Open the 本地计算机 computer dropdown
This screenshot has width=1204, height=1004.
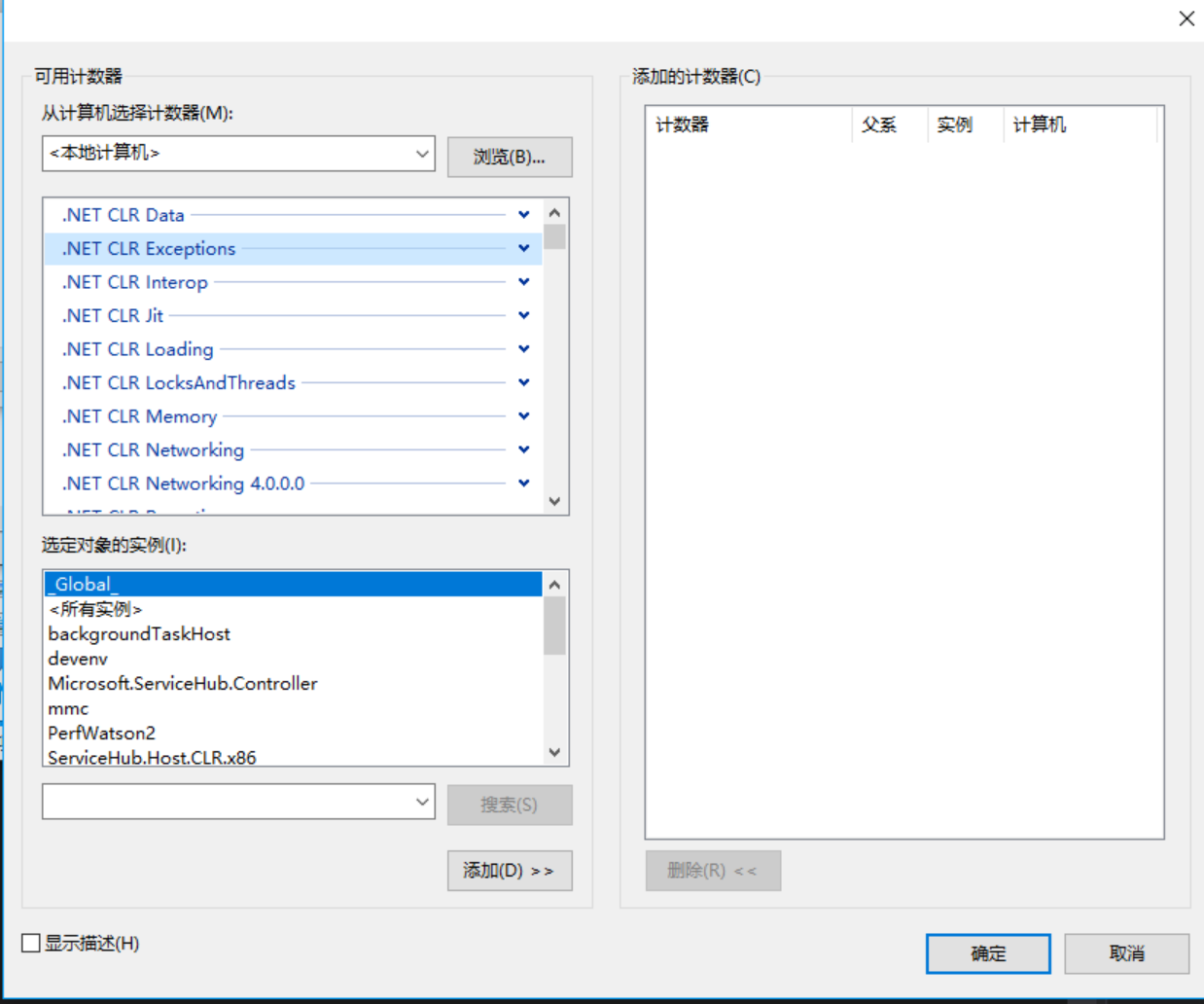(422, 154)
